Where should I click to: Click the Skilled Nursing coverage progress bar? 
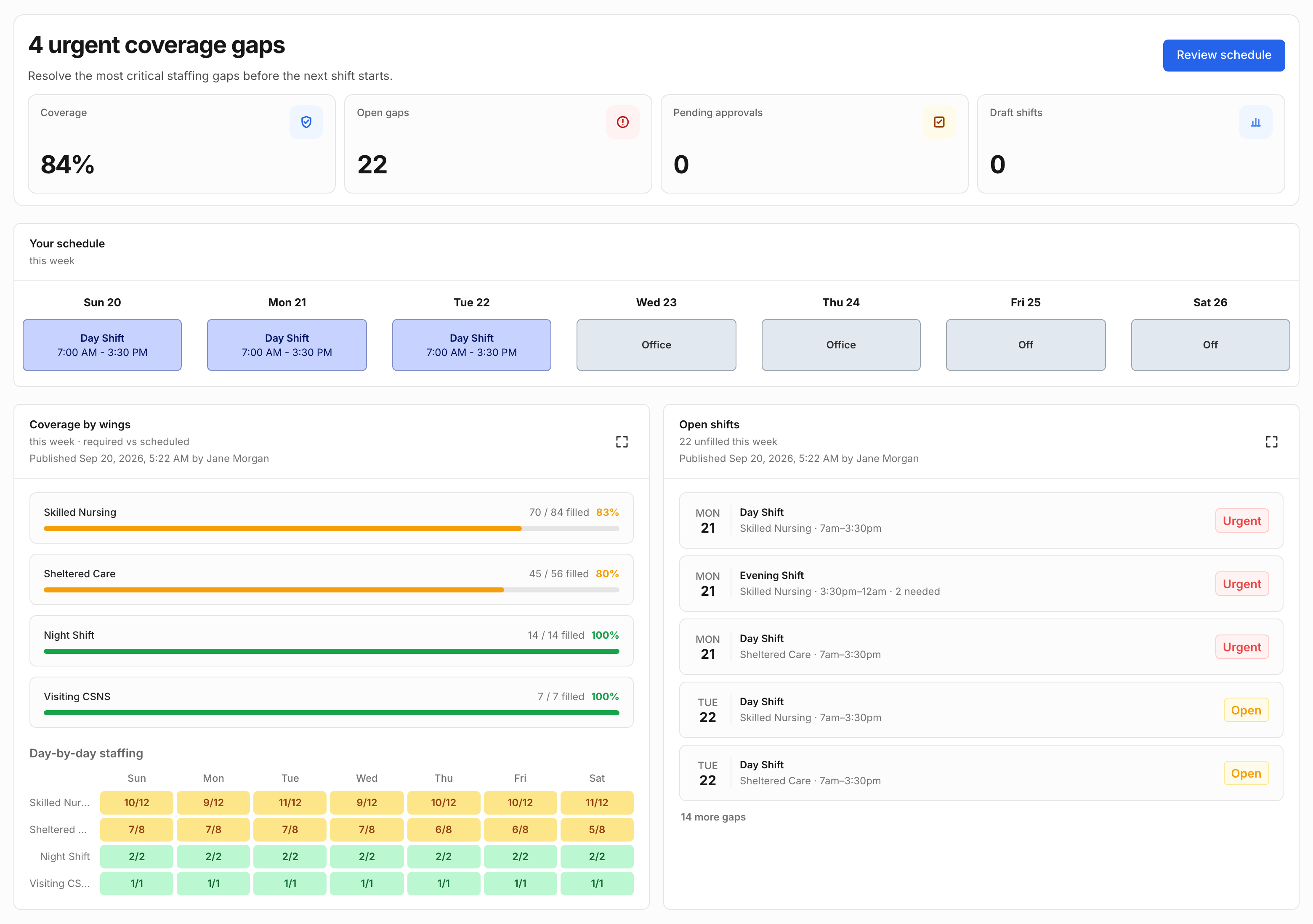[332, 528]
